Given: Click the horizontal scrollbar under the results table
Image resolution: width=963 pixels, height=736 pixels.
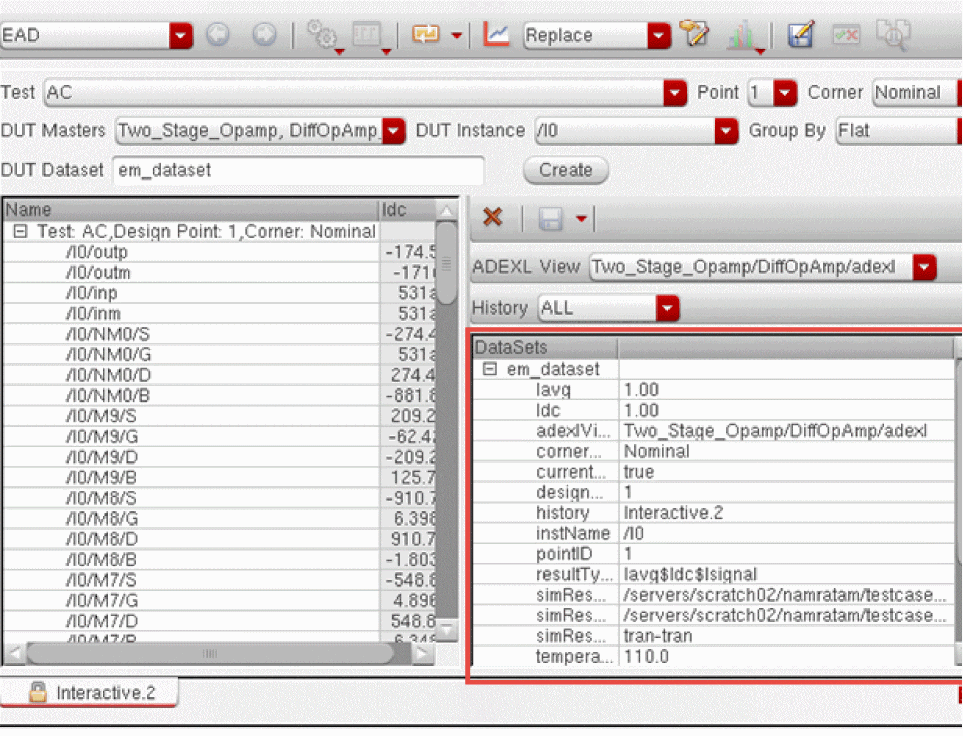Looking at the screenshot, I should click(x=210, y=653).
